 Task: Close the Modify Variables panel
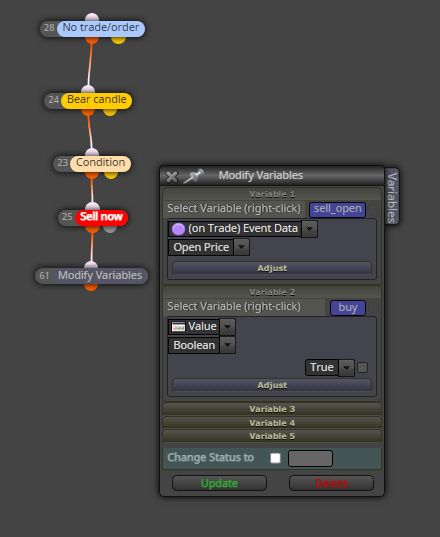[x=172, y=177]
